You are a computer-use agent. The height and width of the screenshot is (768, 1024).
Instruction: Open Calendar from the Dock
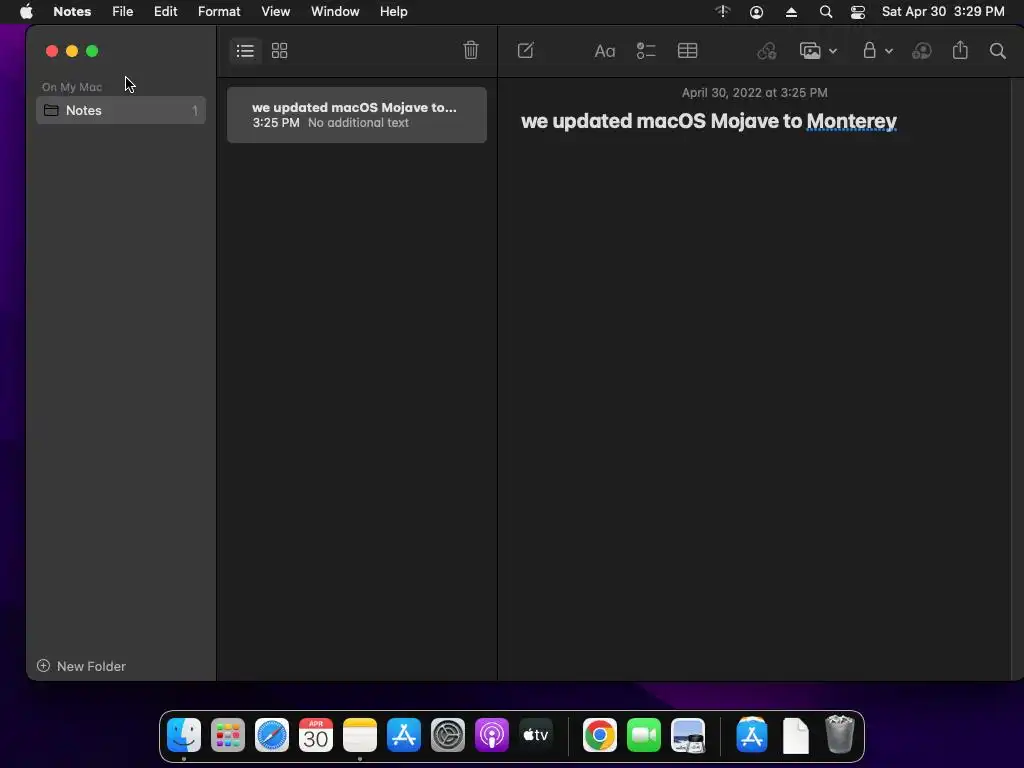(x=316, y=735)
